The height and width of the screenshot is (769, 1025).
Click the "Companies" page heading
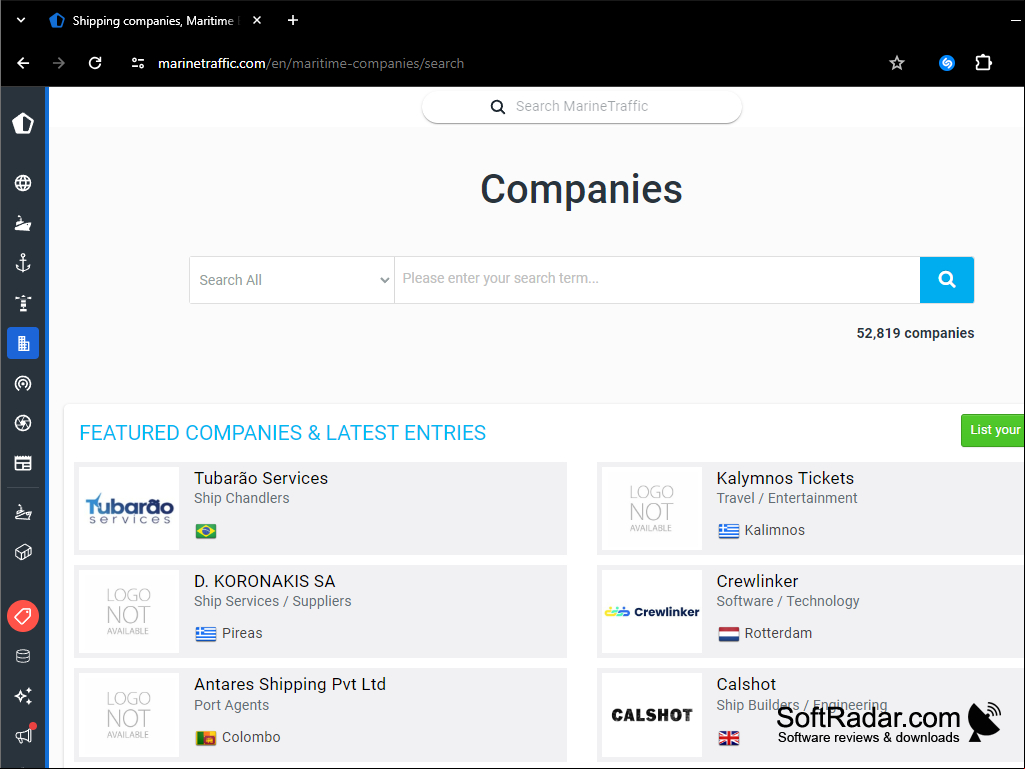tap(581, 190)
